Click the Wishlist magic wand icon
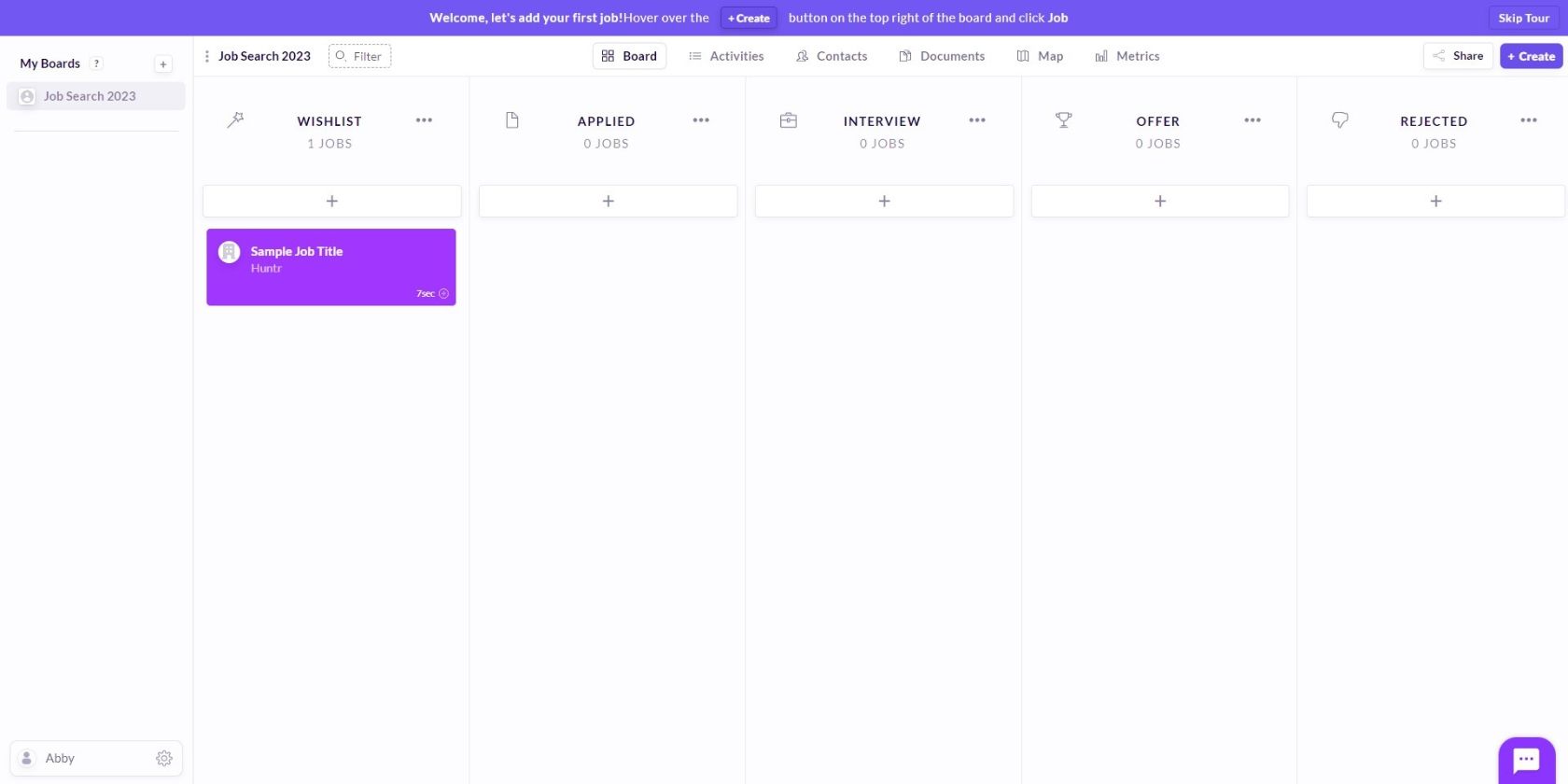The width and height of the screenshot is (1568, 784). (235, 119)
